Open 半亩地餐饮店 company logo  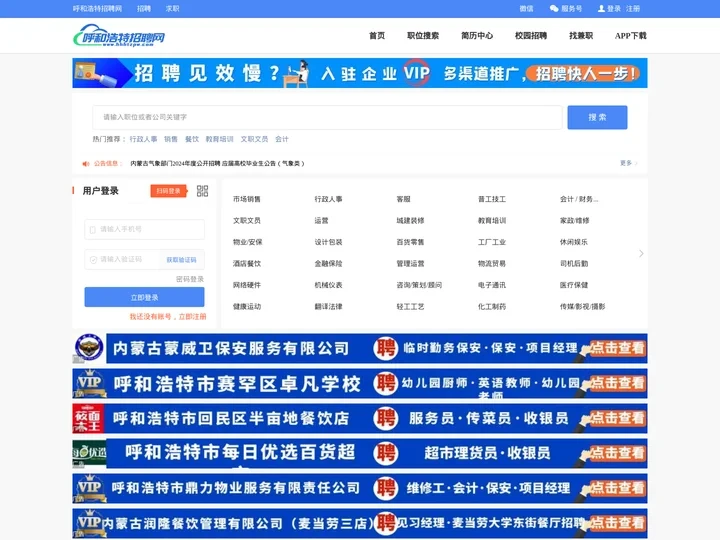(x=89, y=418)
